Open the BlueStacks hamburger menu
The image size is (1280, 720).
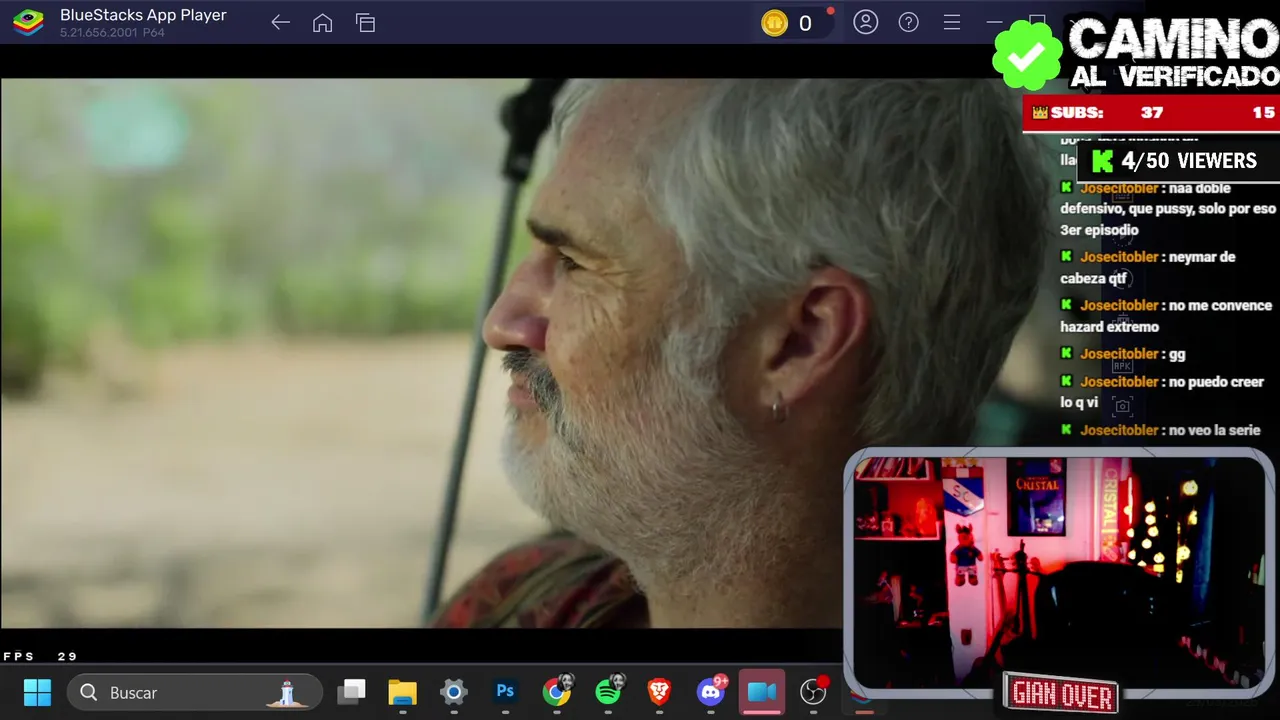point(952,22)
